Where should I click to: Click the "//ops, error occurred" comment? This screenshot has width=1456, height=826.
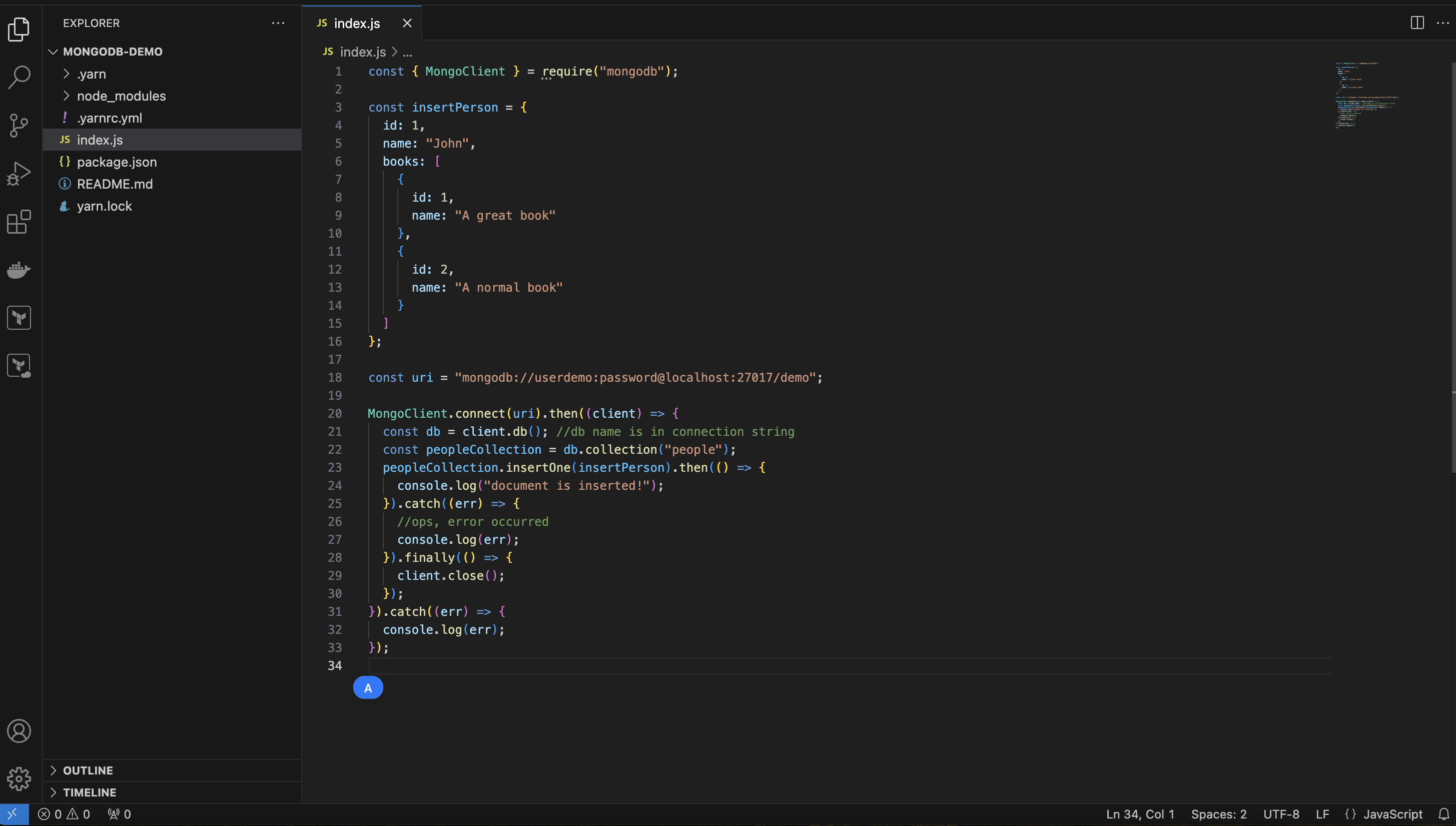(472, 522)
